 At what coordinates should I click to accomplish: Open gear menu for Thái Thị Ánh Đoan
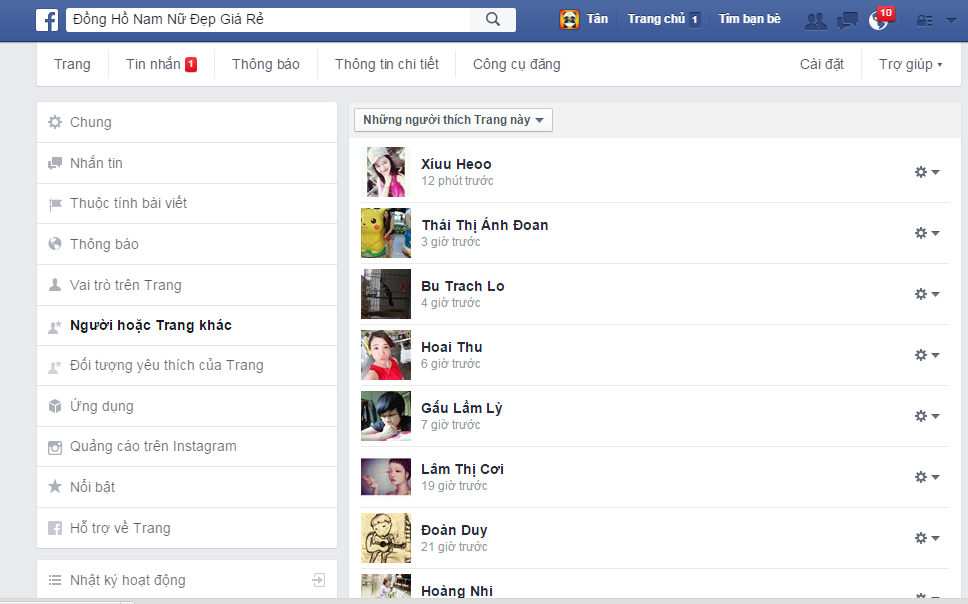(927, 233)
